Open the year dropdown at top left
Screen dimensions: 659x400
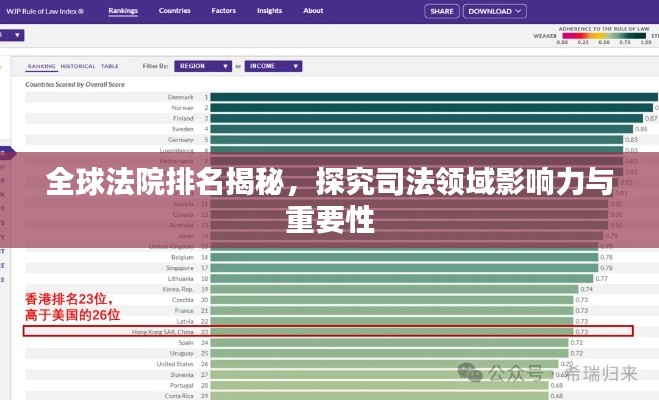(12, 35)
